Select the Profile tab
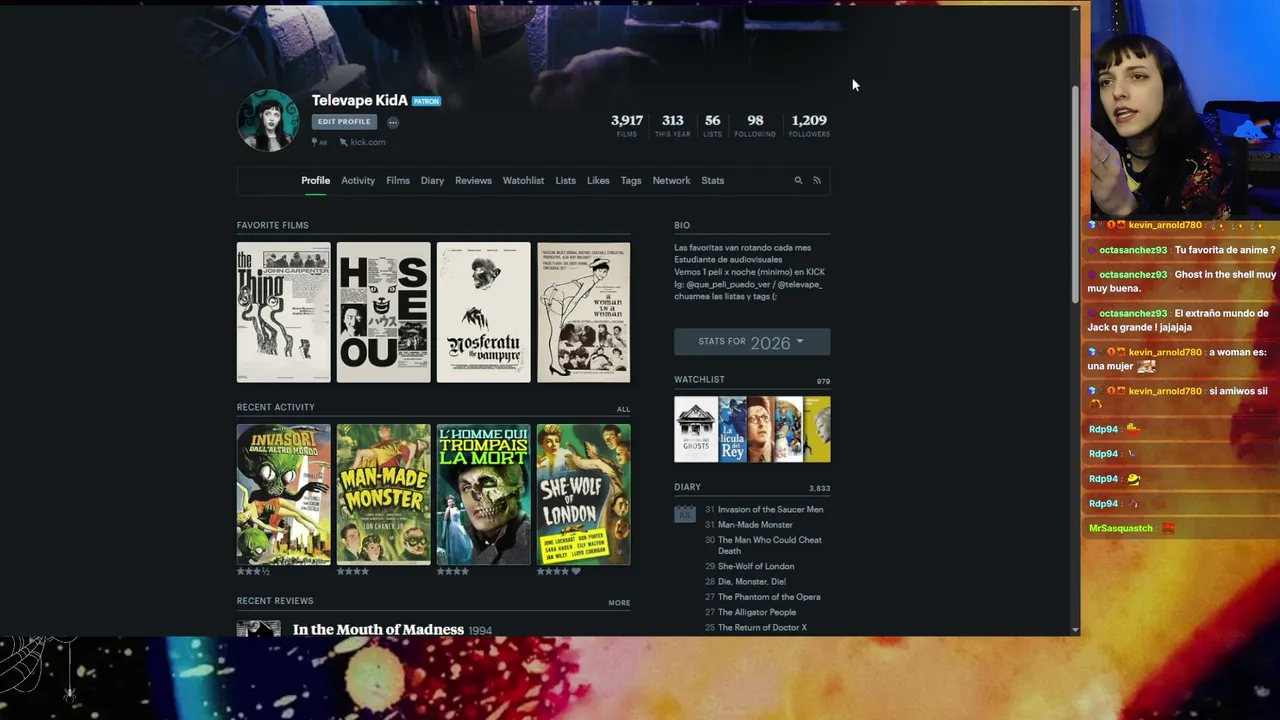The width and height of the screenshot is (1280, 720). (315, 181)
